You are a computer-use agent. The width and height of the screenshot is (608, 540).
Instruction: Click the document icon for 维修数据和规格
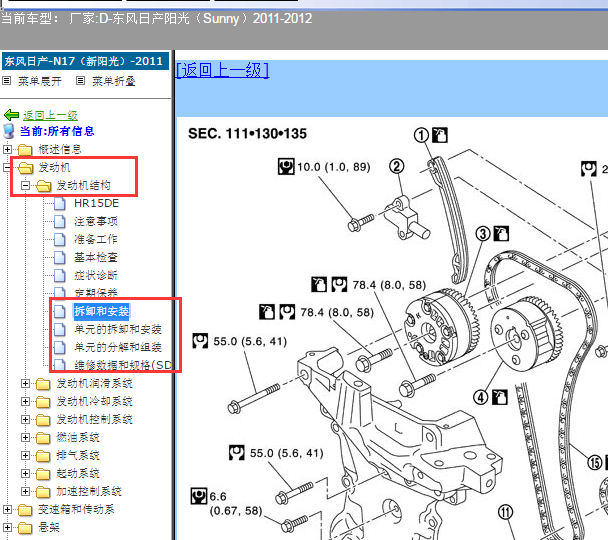pyautogui.click(x=59, y=364)
